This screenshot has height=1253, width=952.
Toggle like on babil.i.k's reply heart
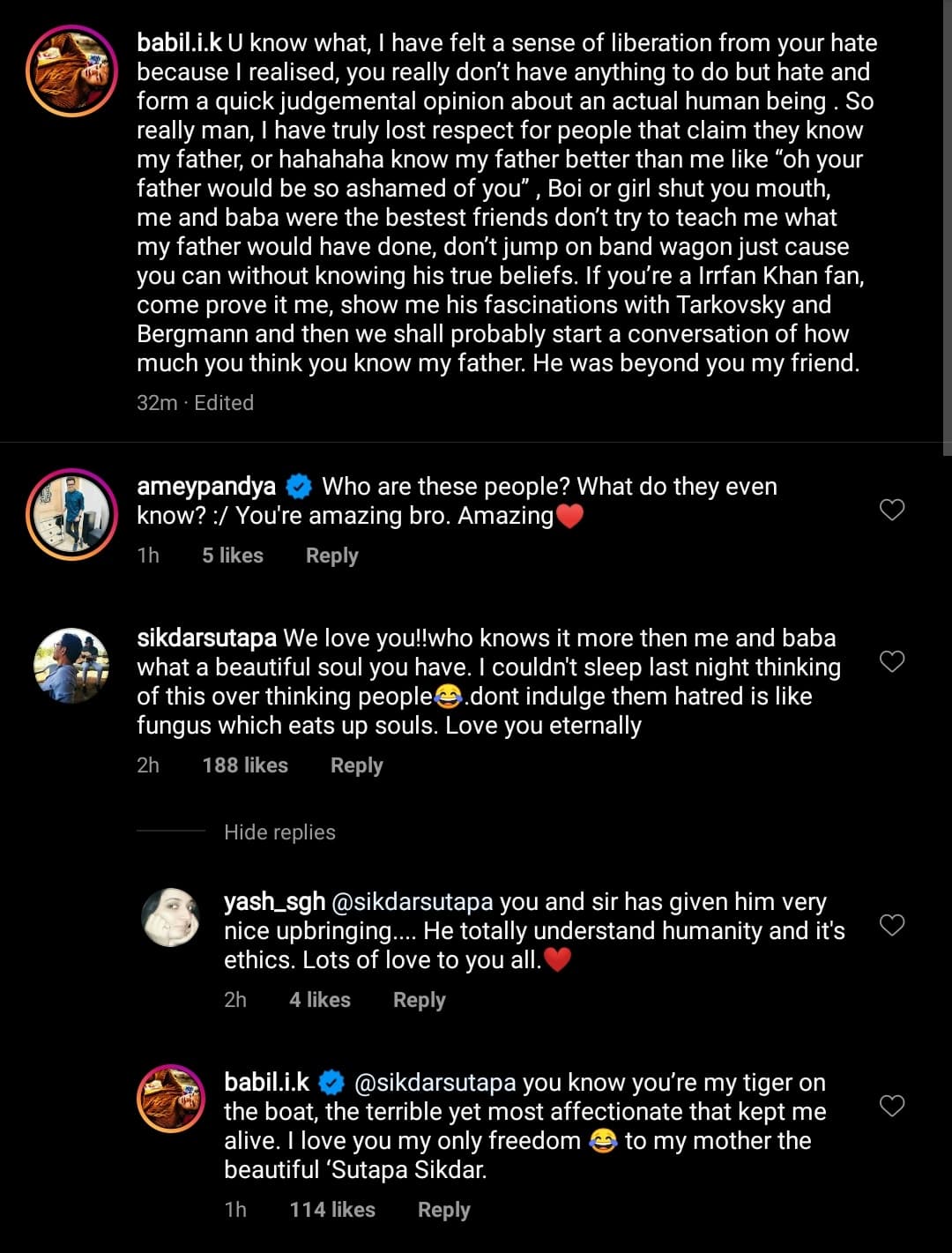892,1104
